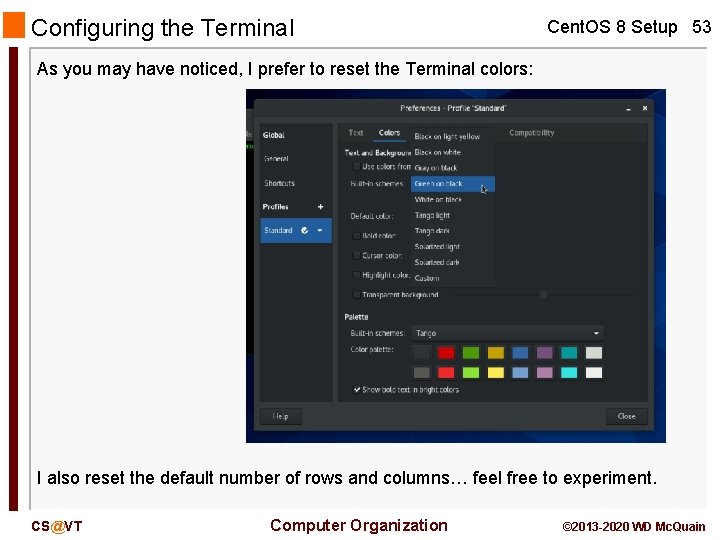Choose Black on light yellow scheme
720x540 pixels.
coord(453,136)
